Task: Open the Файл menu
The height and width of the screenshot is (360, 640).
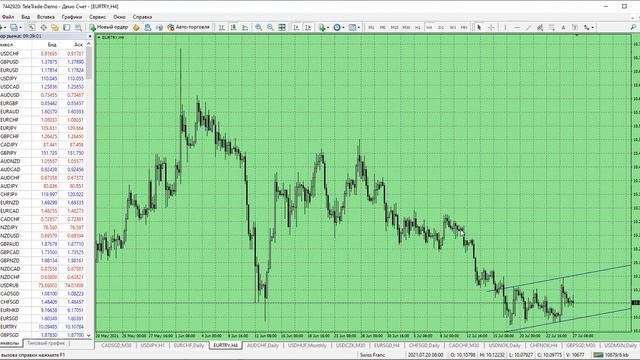Action: 8,17
